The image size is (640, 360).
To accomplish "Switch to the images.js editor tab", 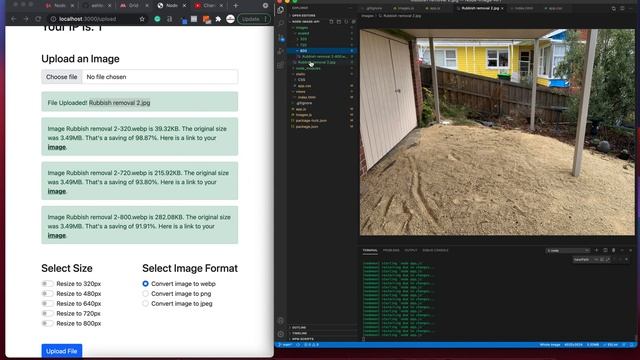I will point(404,8).
